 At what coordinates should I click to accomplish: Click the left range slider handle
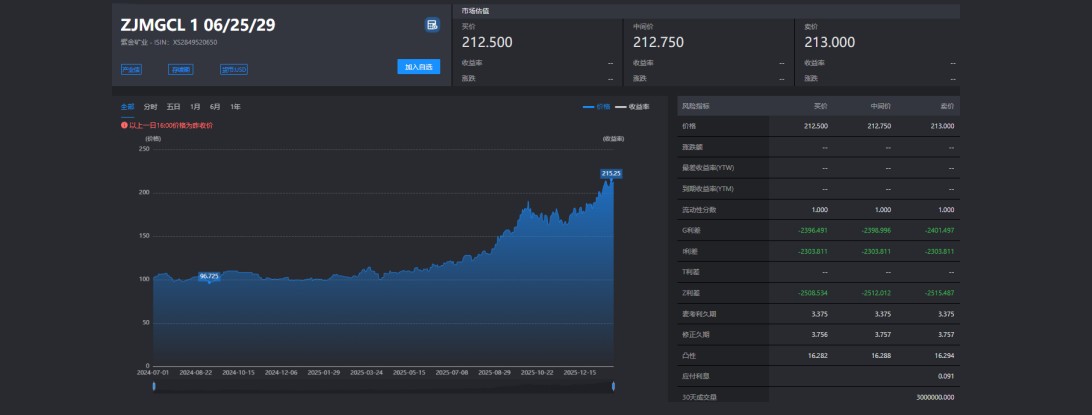point(154,386)
